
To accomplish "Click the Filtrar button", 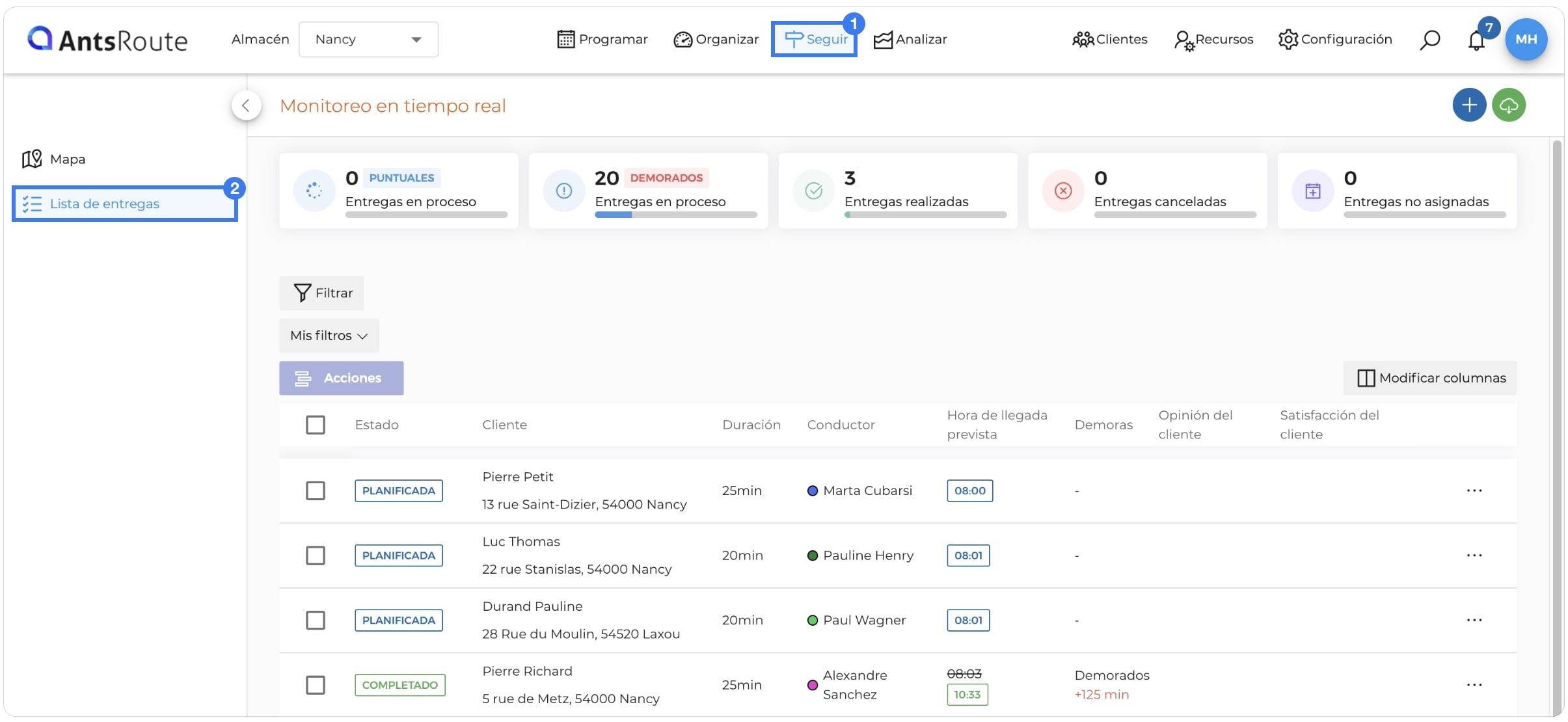I will coord(322,293).
